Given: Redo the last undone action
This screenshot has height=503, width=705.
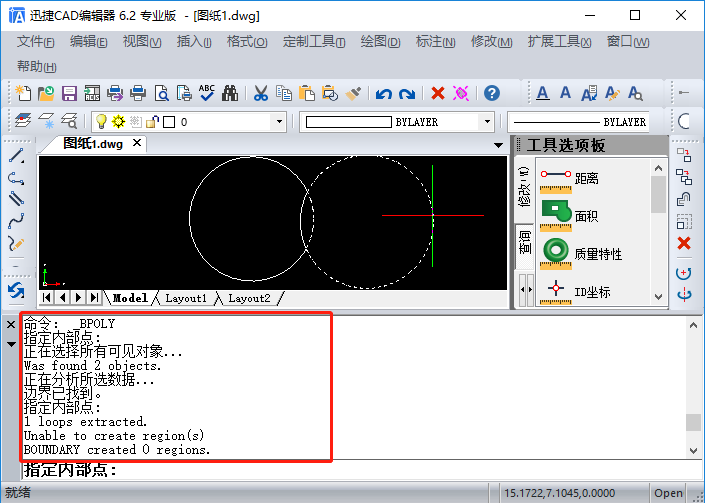Looking at the screenshot, I should [407, 93].
